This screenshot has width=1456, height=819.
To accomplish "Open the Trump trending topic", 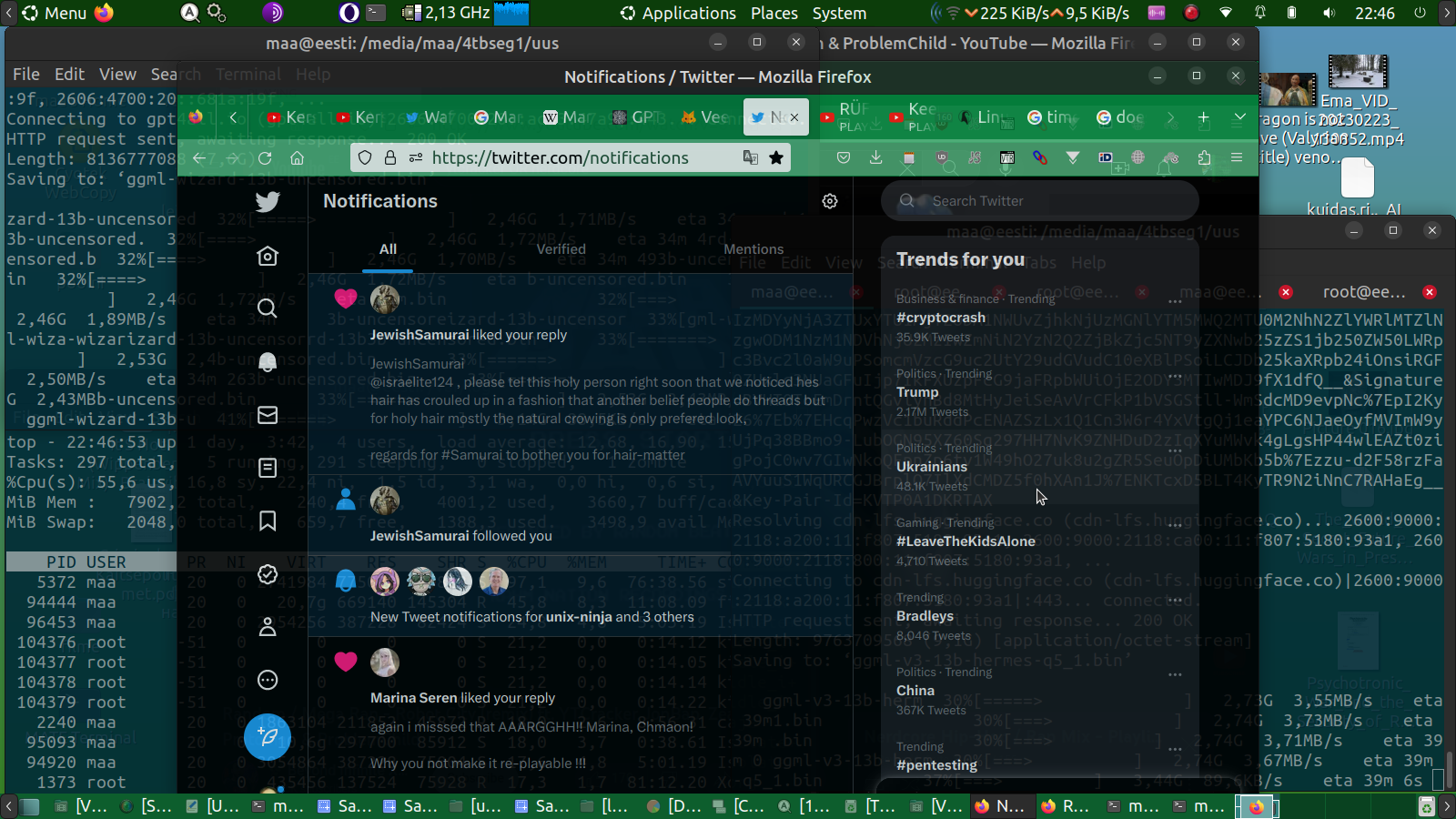I will coord(917,392).
